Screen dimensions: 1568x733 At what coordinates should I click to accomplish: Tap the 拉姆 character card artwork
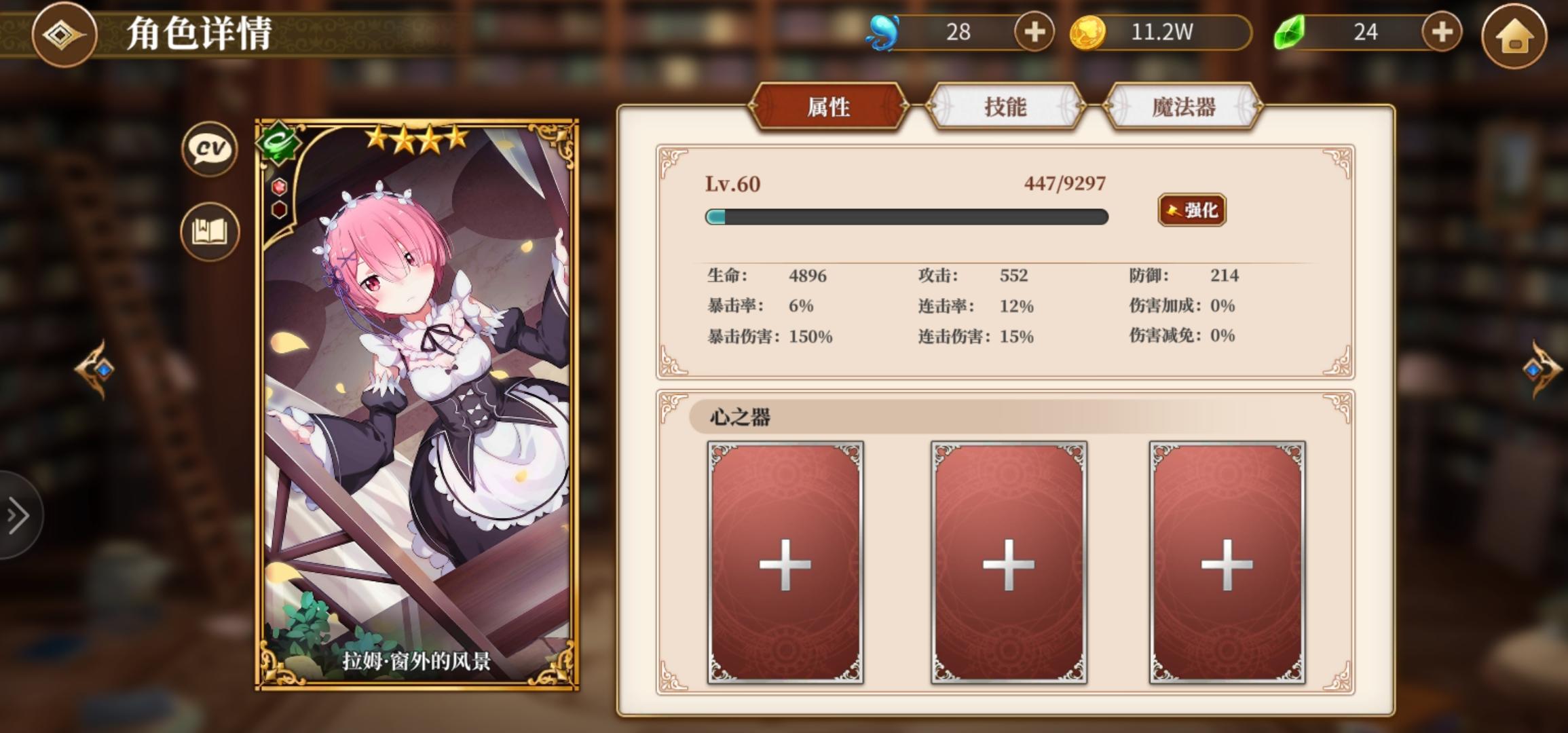click(x=417, y=405)
